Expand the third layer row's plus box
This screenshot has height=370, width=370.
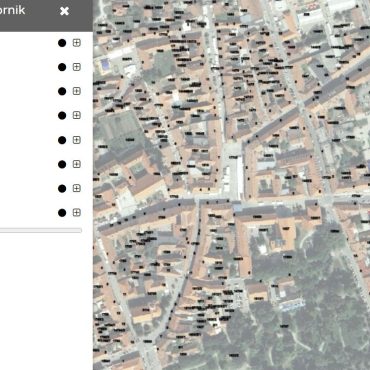coord(77,91)
